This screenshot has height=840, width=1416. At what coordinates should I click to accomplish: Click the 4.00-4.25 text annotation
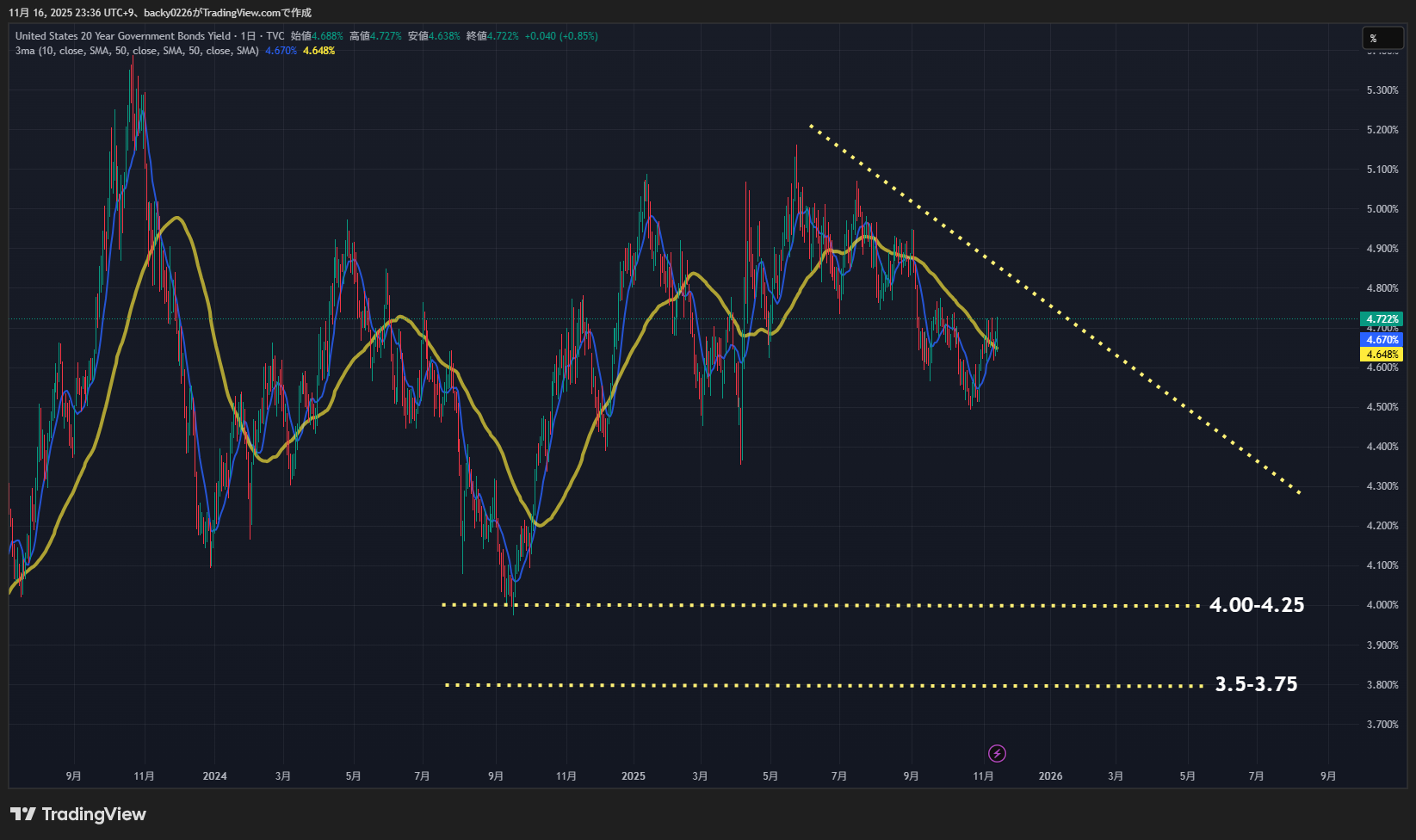click(1256, 605)
